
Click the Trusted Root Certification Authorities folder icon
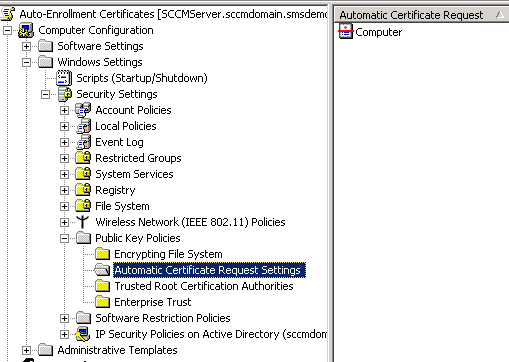pyautogui.click(x=103, y=286)
